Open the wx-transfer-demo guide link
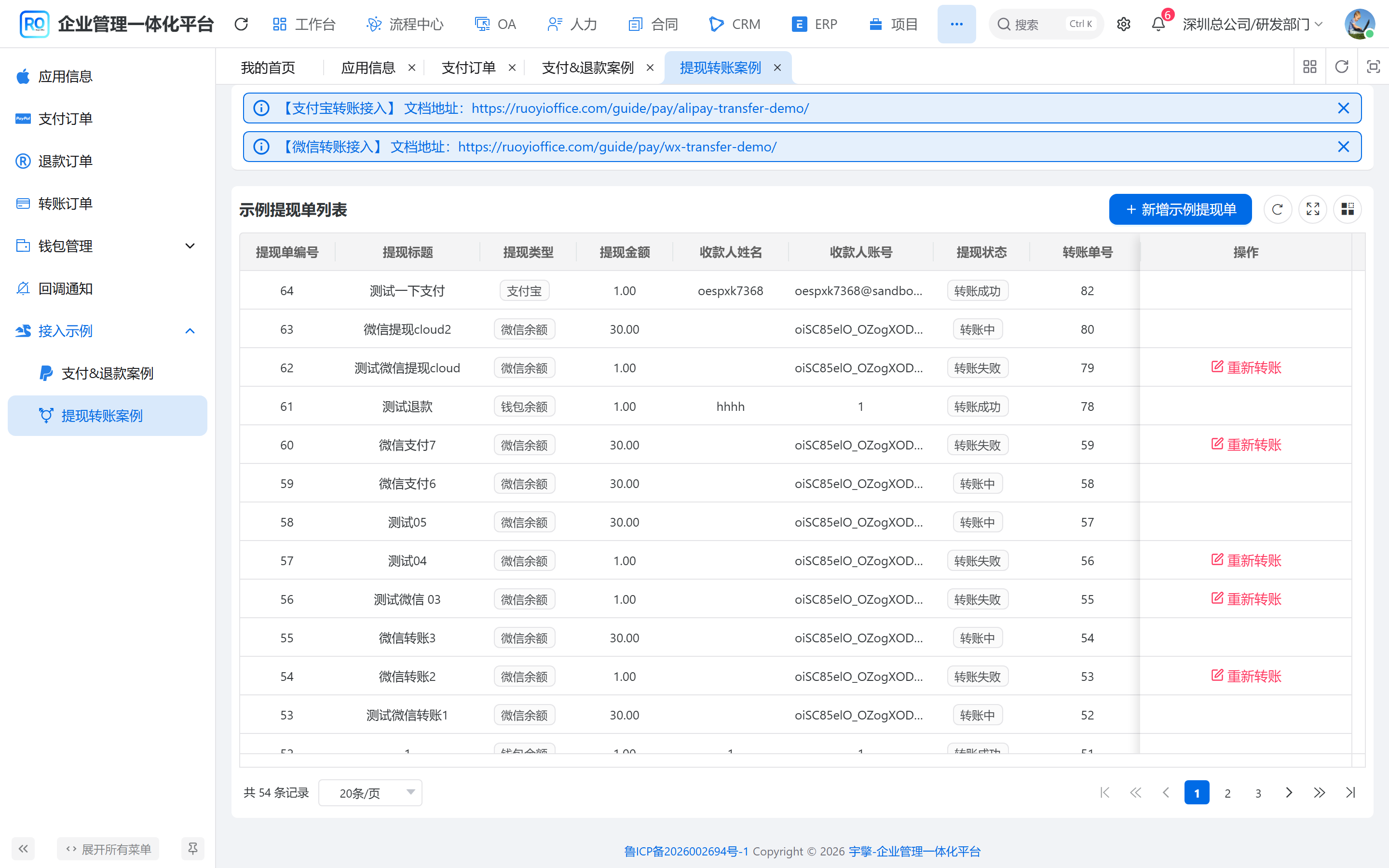1389x868 pixels. (x=617, y=147)
